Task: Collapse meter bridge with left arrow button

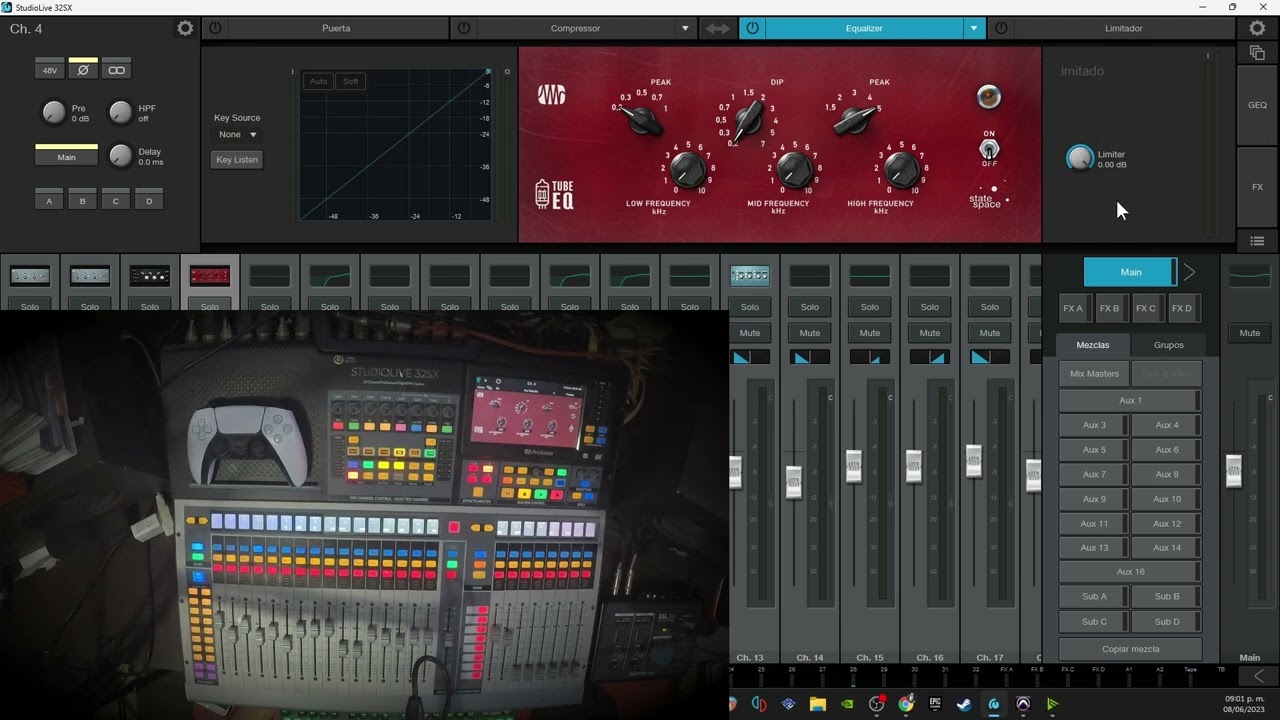Action: tap(1258, 676)
